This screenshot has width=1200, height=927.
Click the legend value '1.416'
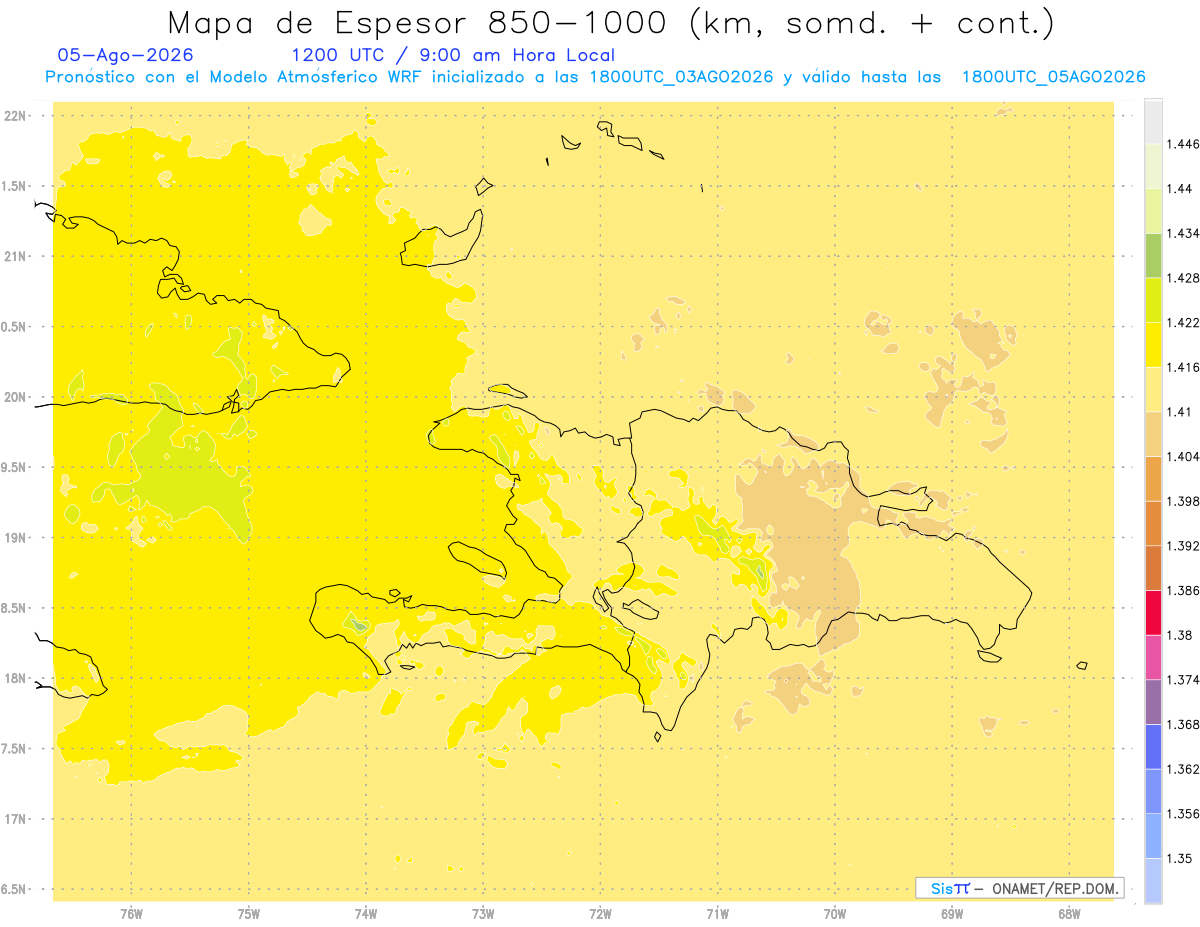1183,367
